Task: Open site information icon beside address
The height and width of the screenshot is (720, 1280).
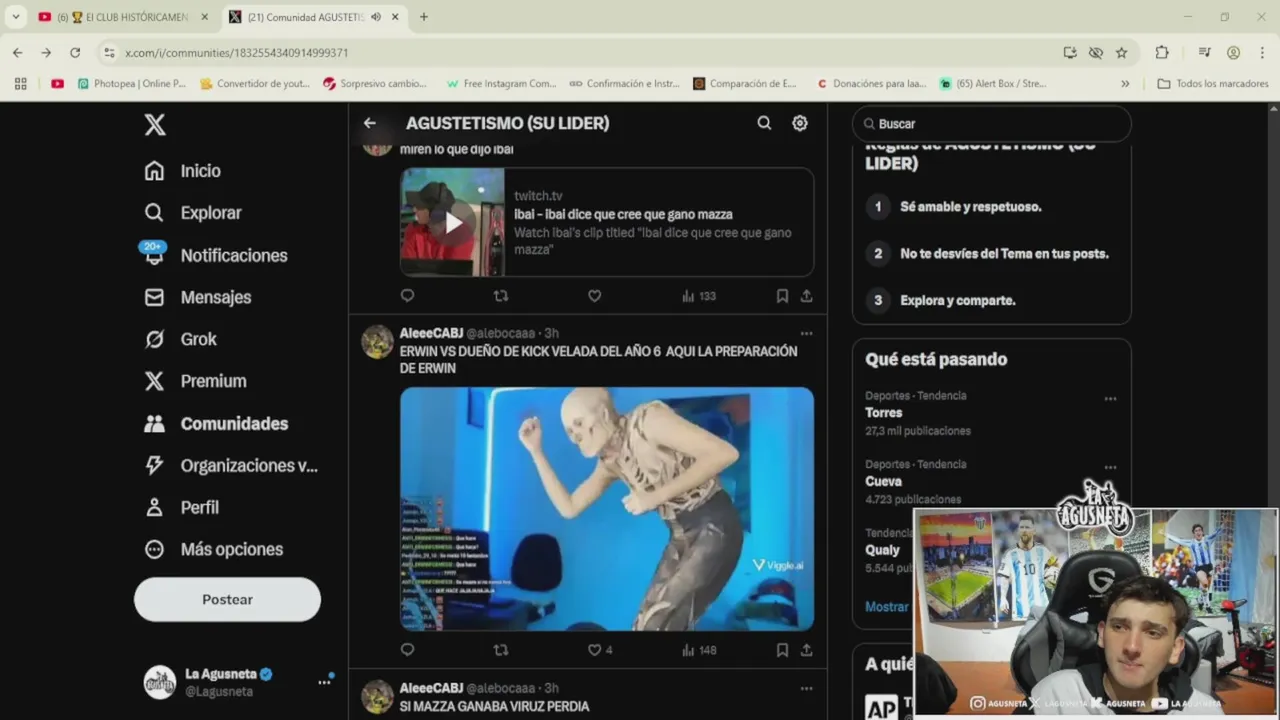Action: click(109, 52)
